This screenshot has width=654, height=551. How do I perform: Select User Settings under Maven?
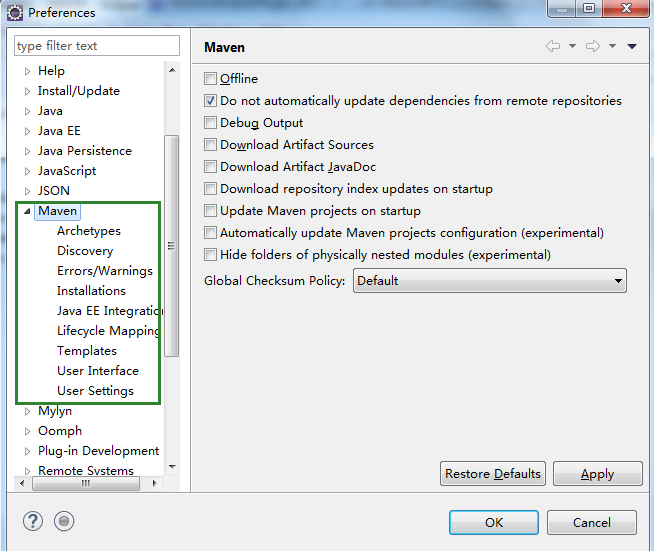coord(96,391)
